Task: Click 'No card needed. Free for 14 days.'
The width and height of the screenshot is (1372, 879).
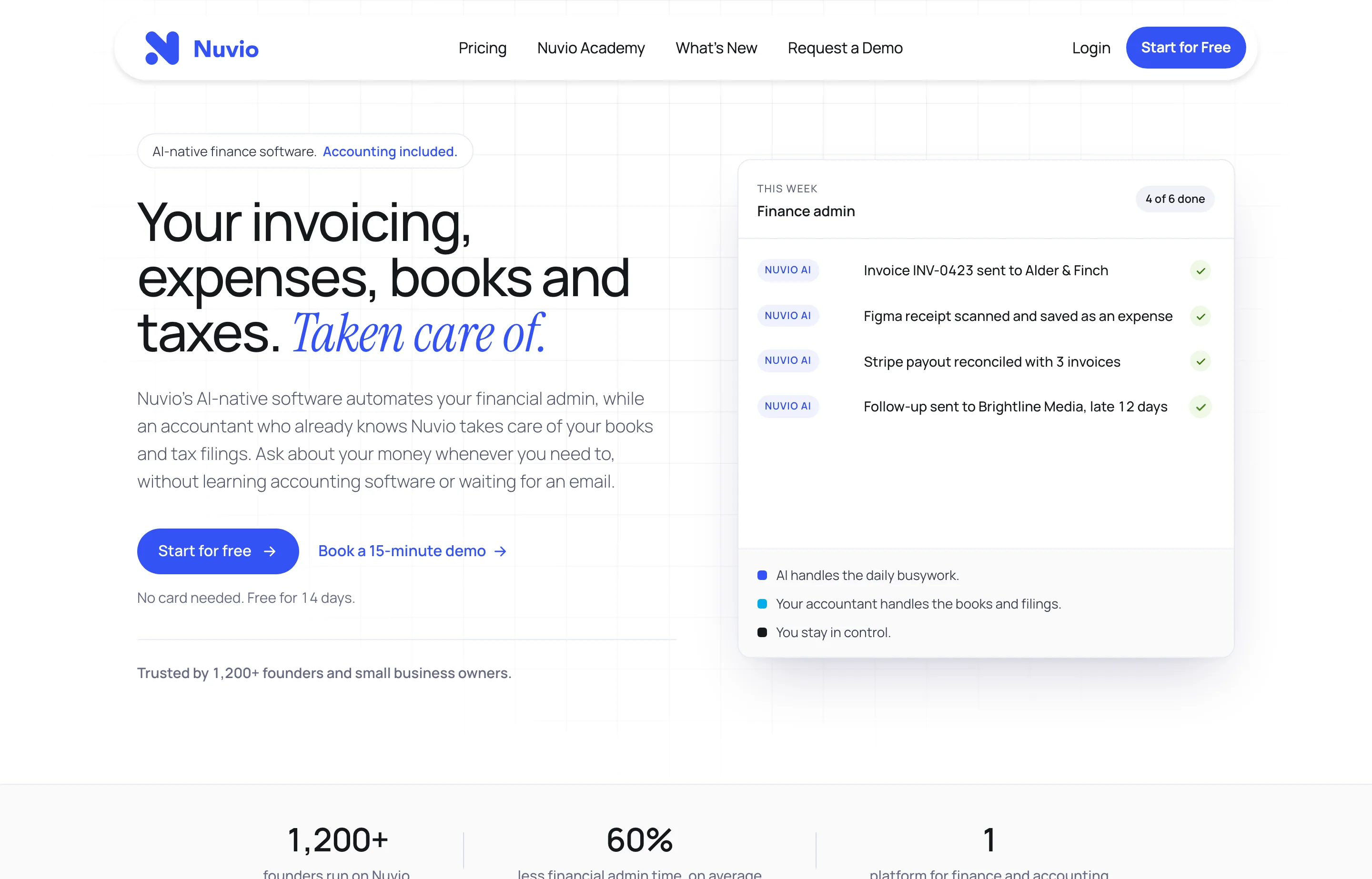Action: click(246, 598)
